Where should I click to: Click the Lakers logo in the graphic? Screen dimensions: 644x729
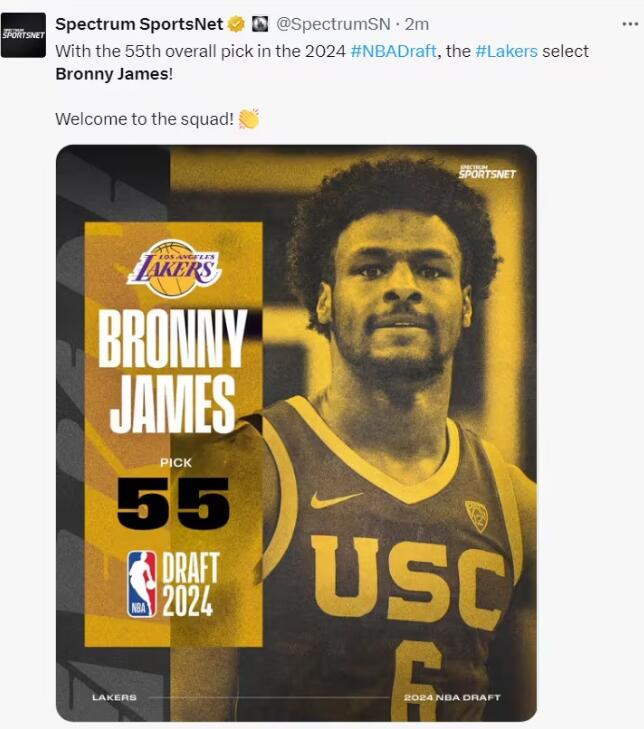click(174, 269)
